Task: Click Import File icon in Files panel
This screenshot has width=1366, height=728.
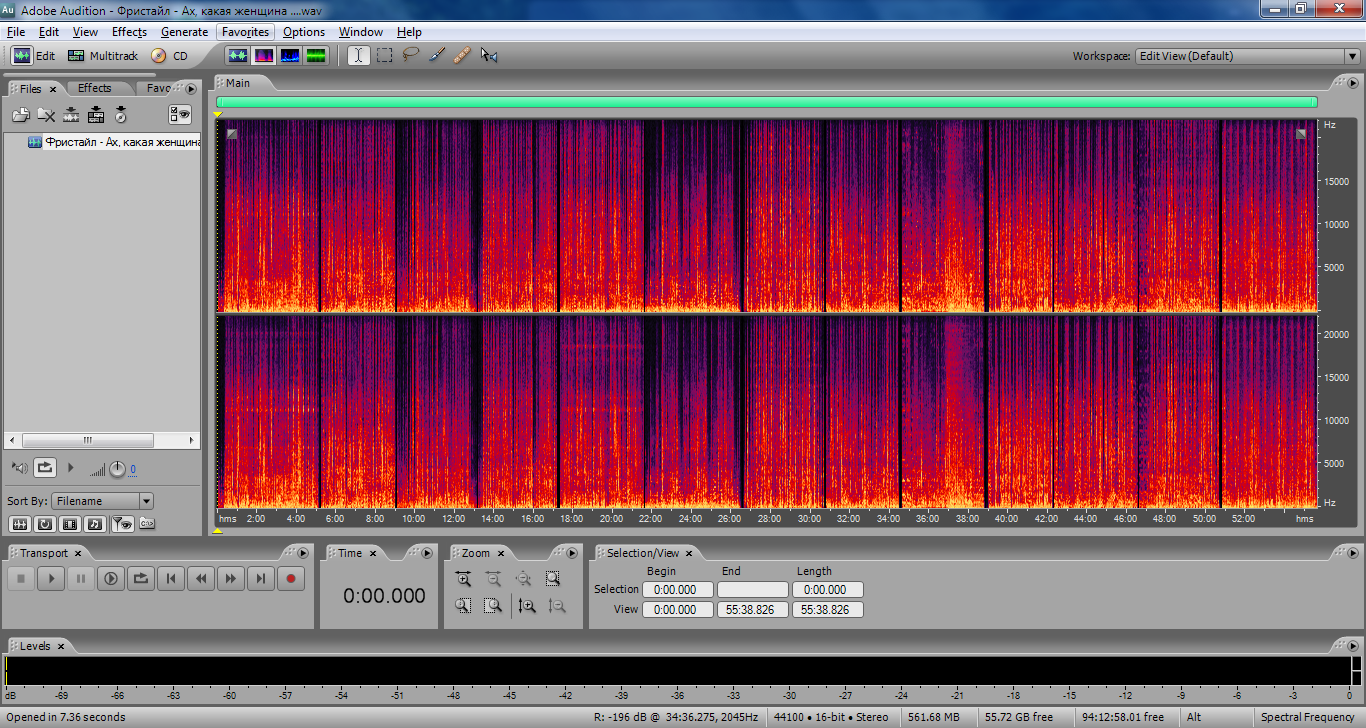Action: click(21, 115)
